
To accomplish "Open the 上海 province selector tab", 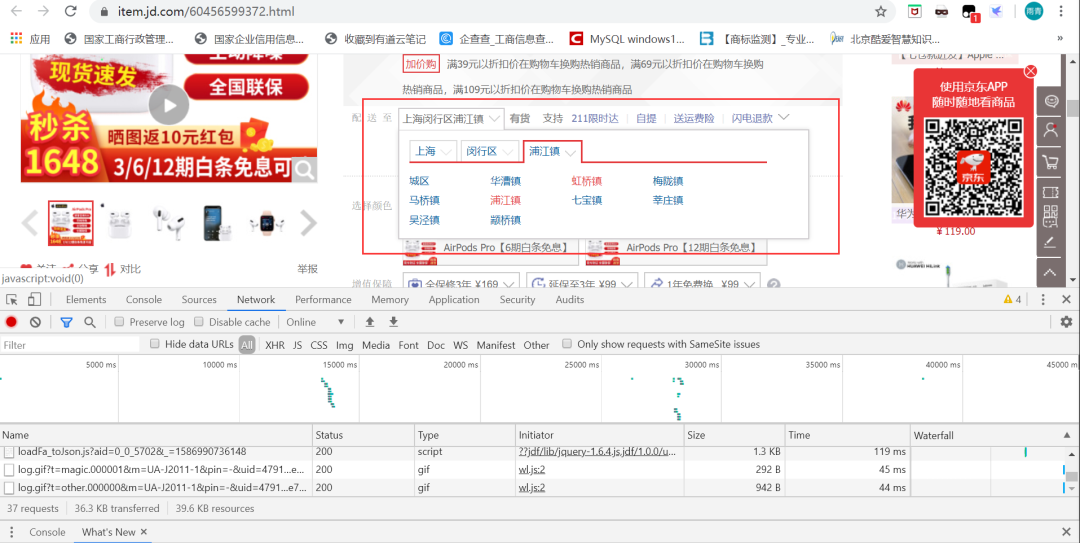I will click(x=433, y=151).
